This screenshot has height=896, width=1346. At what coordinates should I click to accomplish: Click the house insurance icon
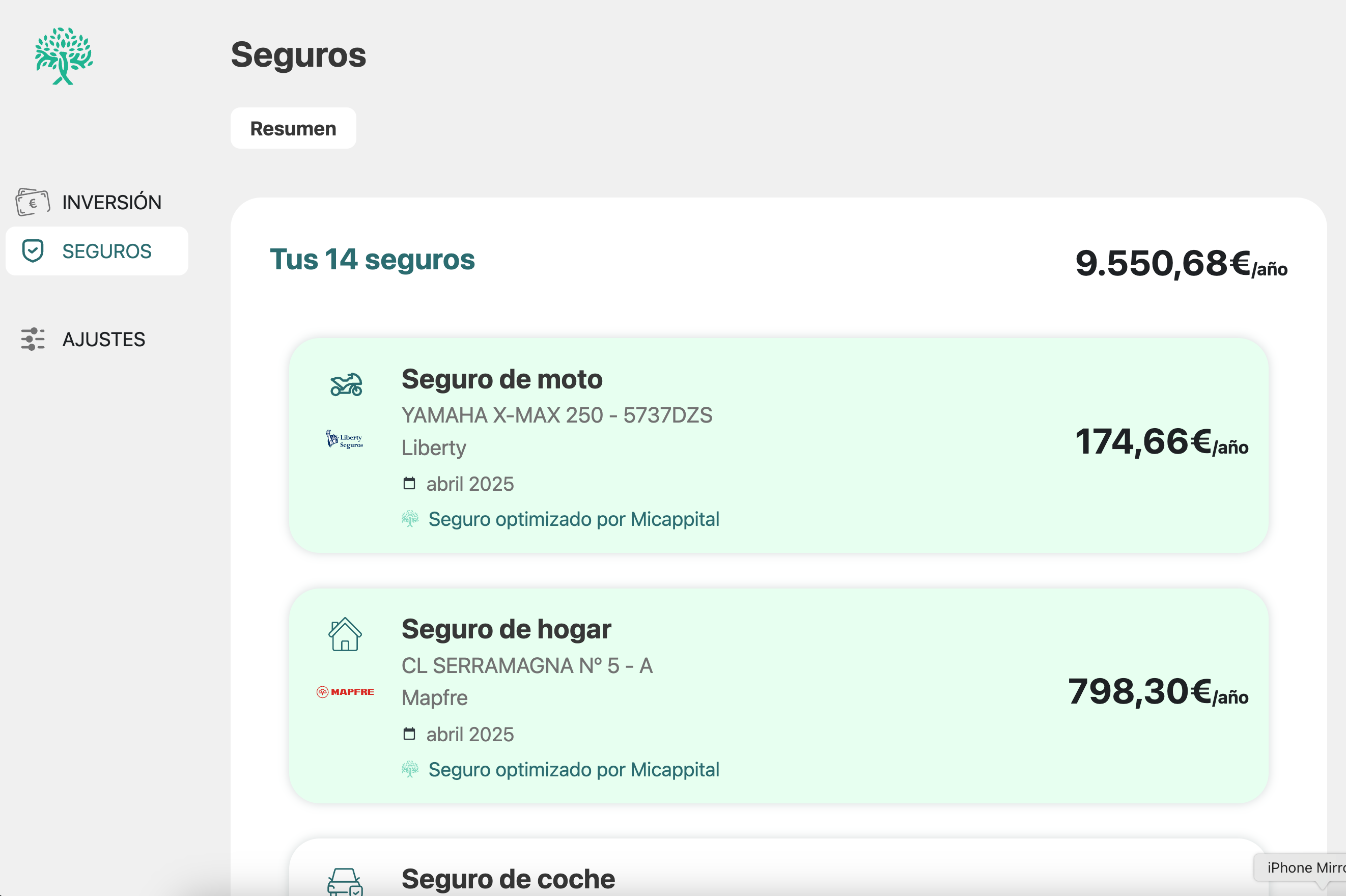pos(345,634)
